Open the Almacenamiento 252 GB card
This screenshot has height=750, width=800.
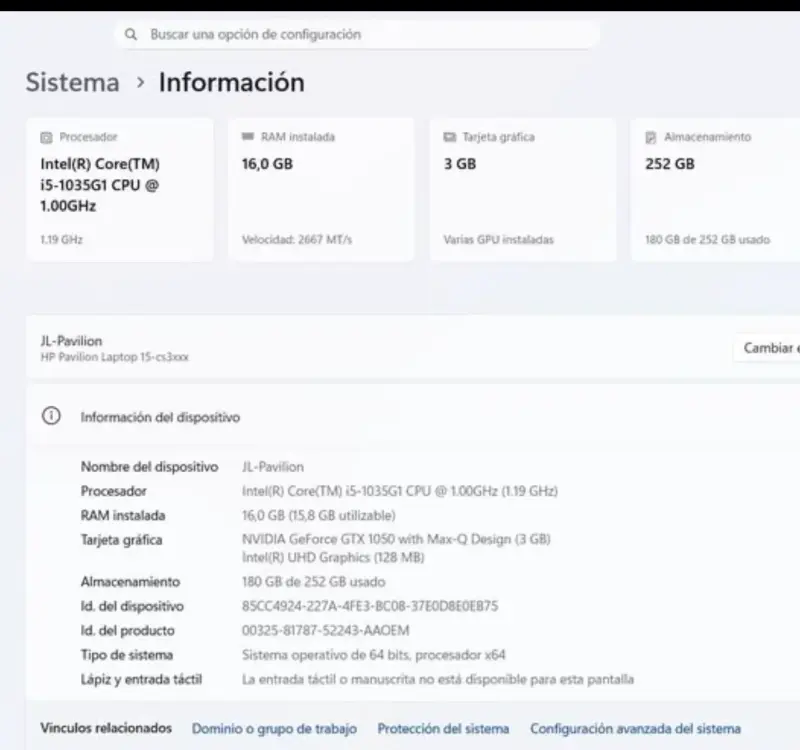(715, 190)
